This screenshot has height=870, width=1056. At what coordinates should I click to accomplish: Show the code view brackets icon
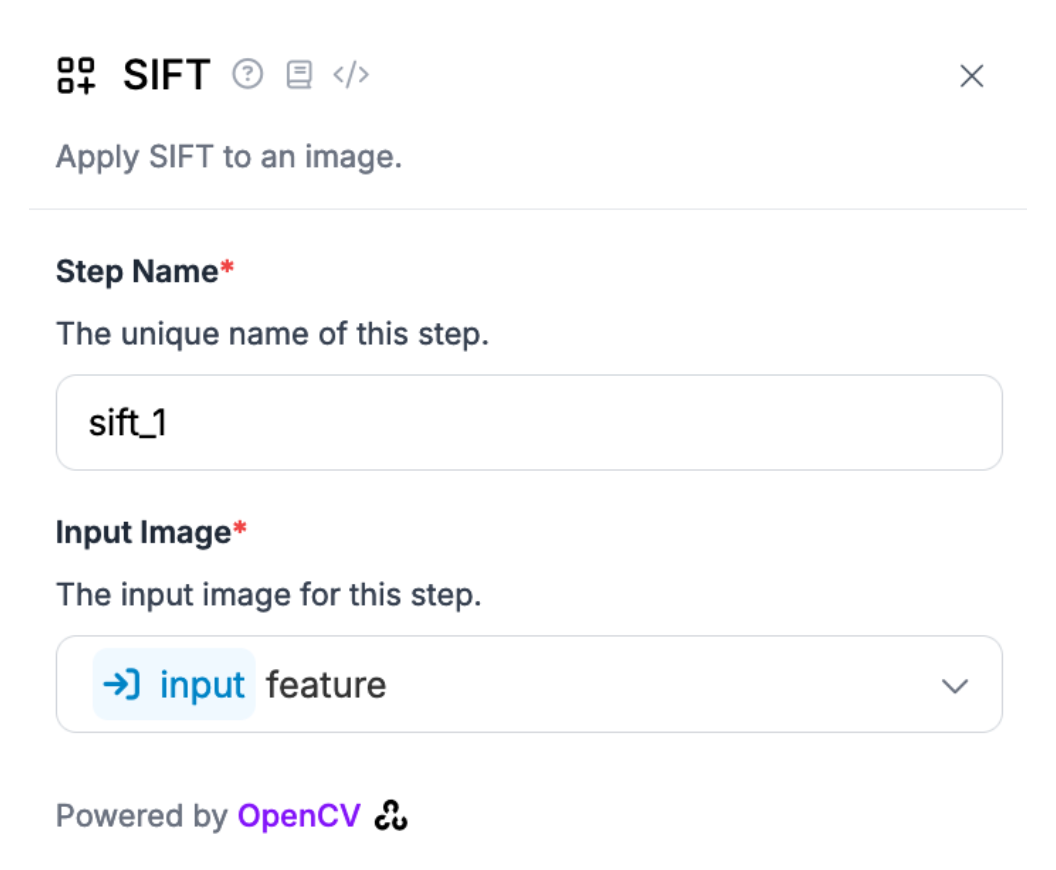[351, 75]
